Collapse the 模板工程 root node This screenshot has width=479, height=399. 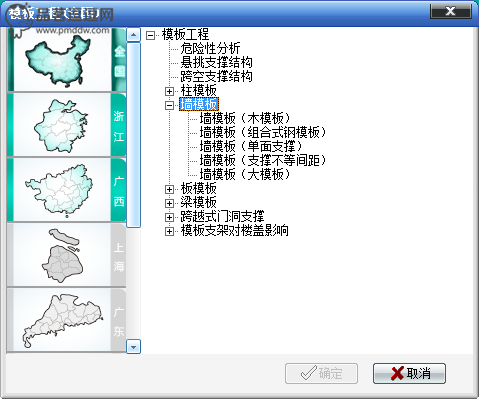(151, 35)
